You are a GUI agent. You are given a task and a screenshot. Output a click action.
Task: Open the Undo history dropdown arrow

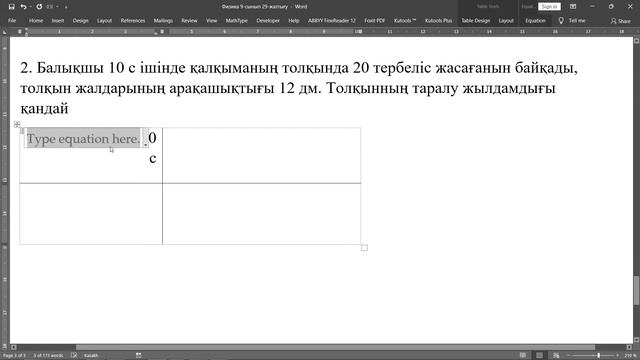point(31,7)
